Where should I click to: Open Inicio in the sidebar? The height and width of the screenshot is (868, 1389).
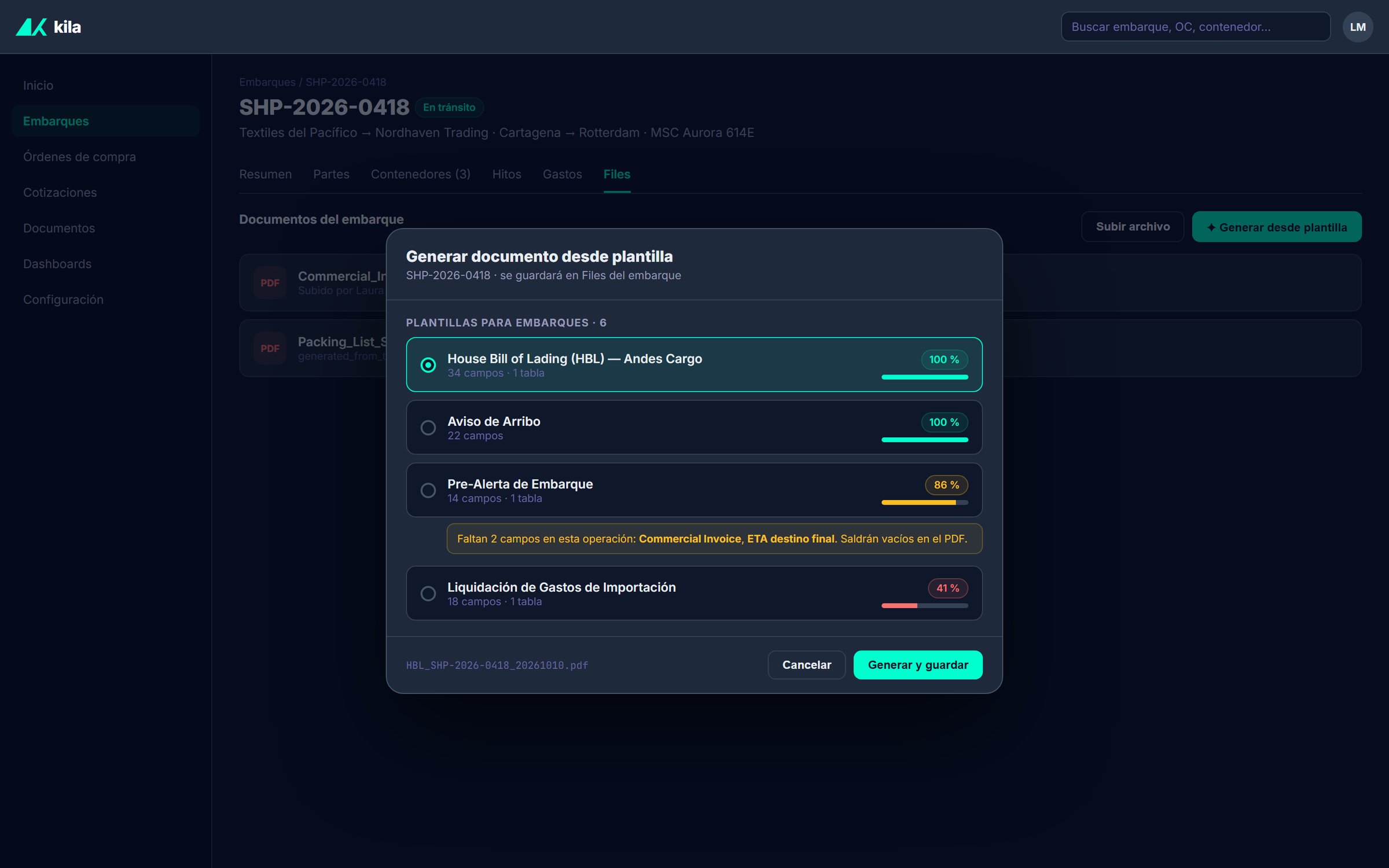pyautogui.click(x=105, y=86)
